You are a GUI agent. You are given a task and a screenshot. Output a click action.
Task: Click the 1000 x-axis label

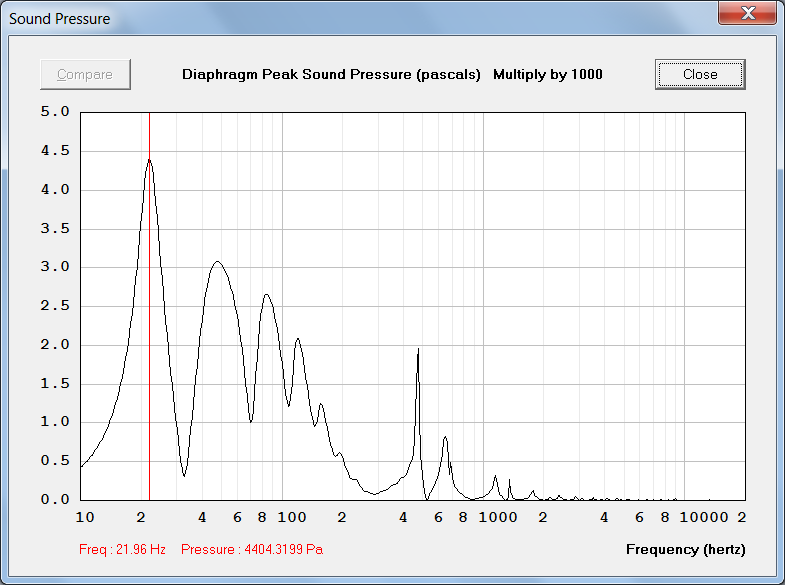pyautogui.click(x=498, y=517)
